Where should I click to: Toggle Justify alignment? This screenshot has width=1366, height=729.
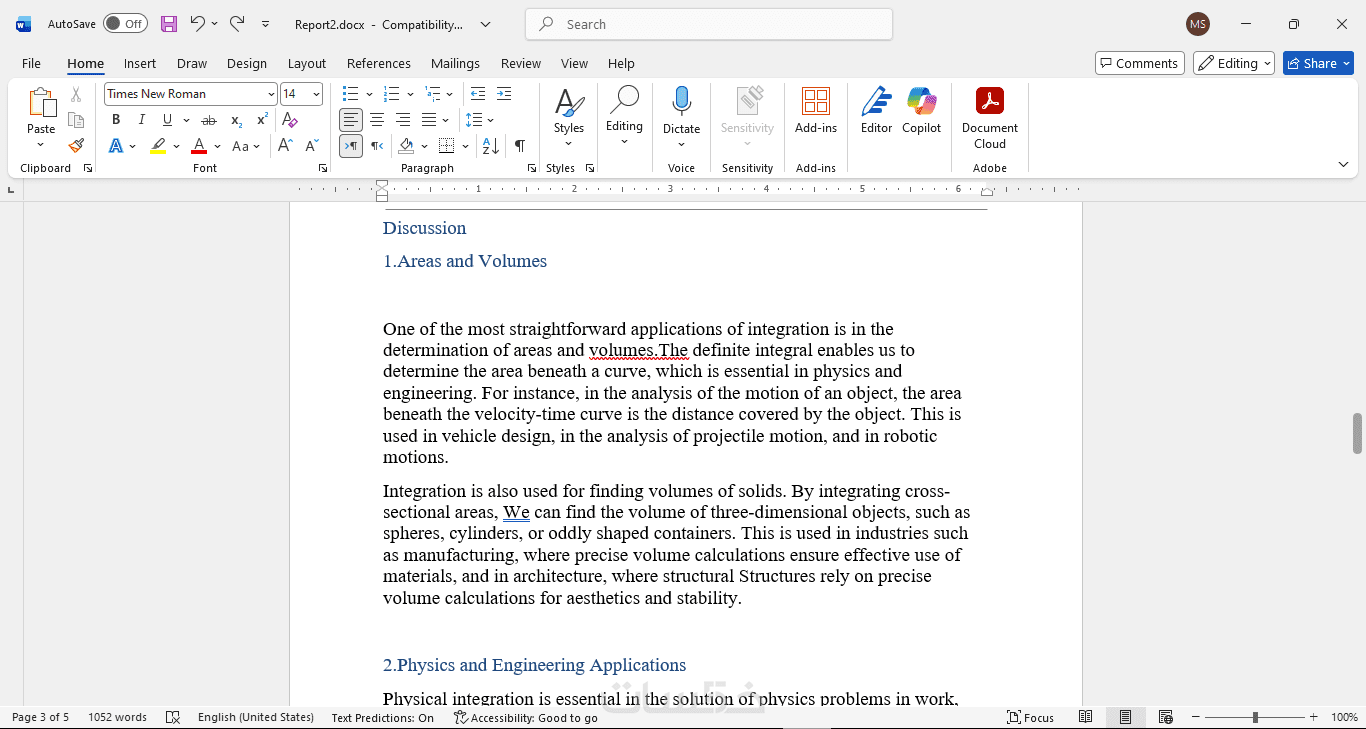(429, 120)
